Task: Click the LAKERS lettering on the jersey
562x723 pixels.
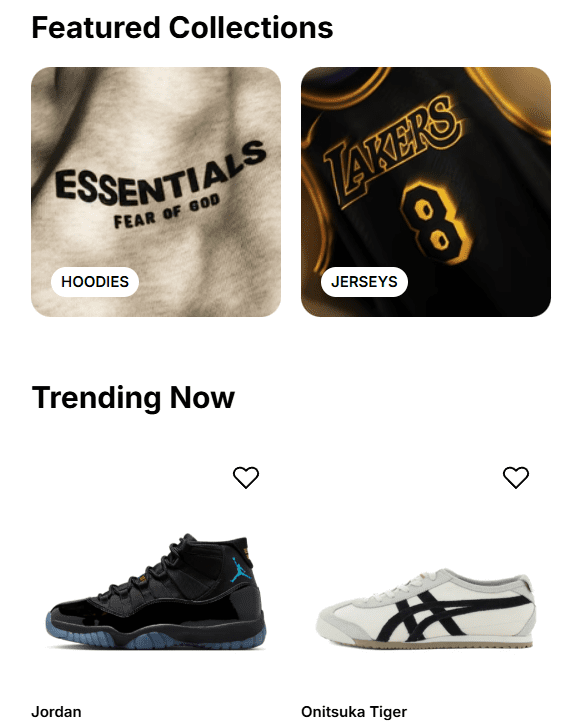Action: [x=392, y=150]
